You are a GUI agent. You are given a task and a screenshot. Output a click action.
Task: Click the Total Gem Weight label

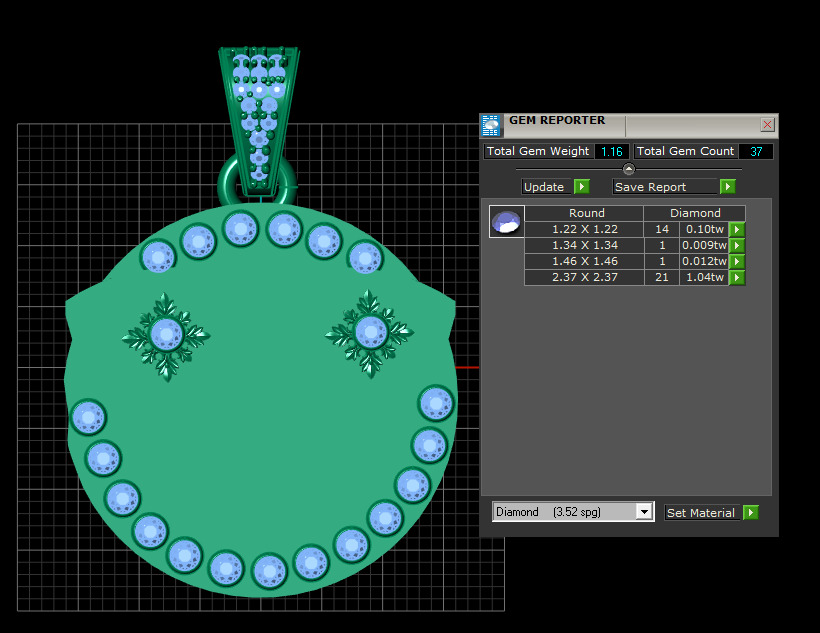coord(538,151)
